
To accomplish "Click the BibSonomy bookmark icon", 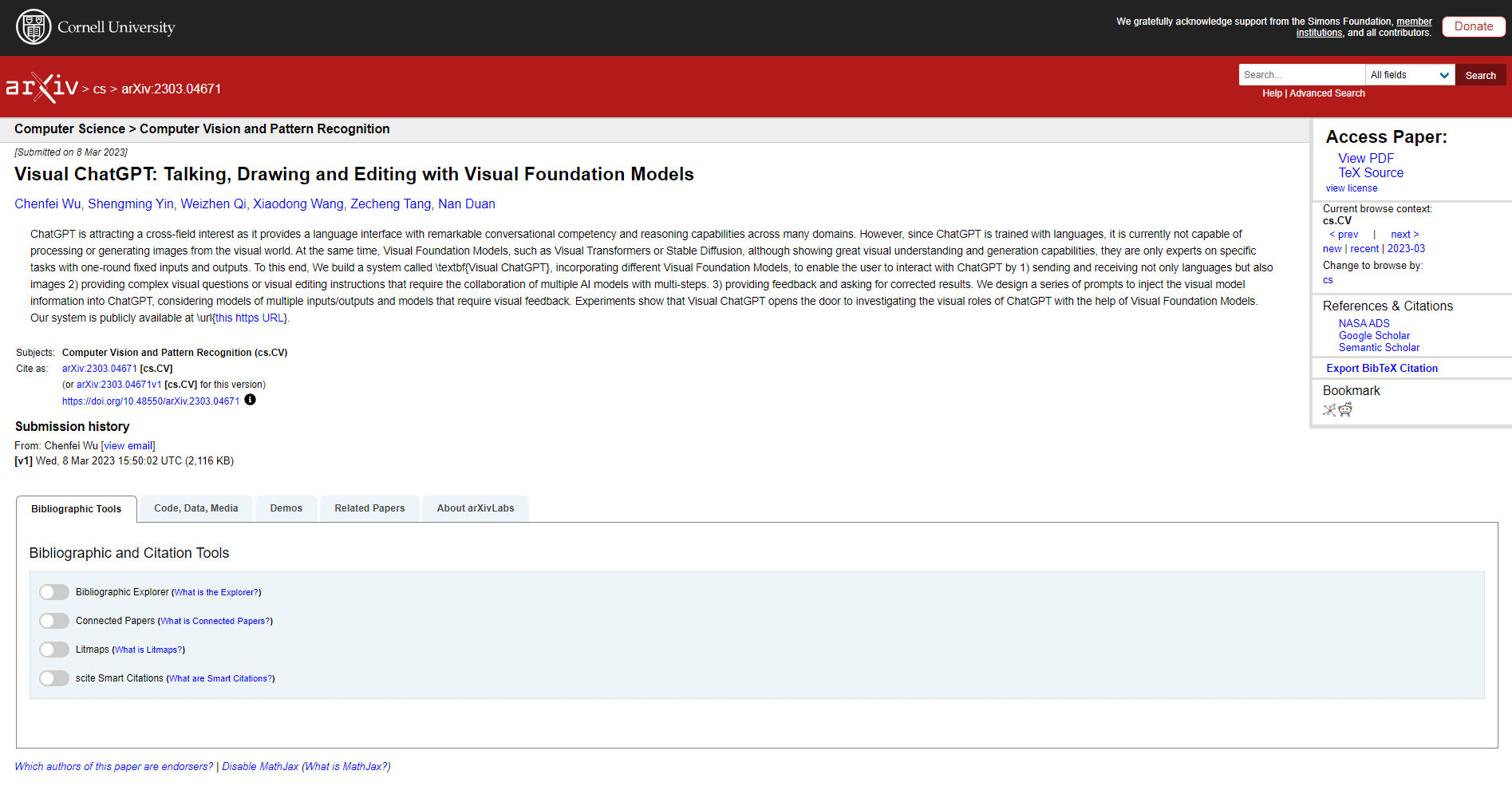I will tap(1329, 410).
